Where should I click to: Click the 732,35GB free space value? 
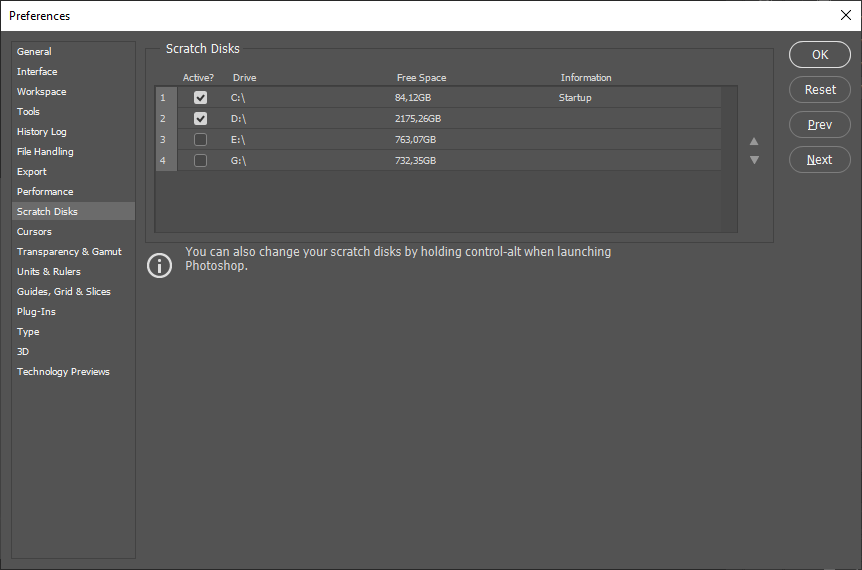416,161
